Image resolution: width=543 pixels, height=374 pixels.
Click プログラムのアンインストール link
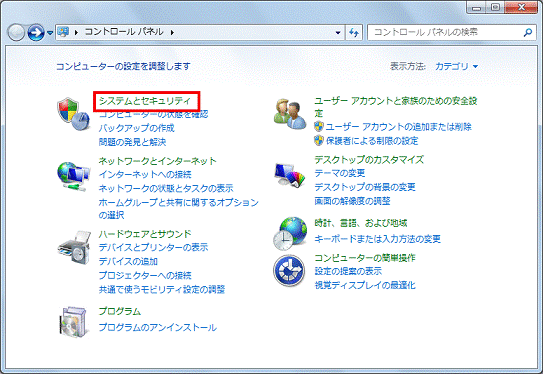click(x=158, y=327)
